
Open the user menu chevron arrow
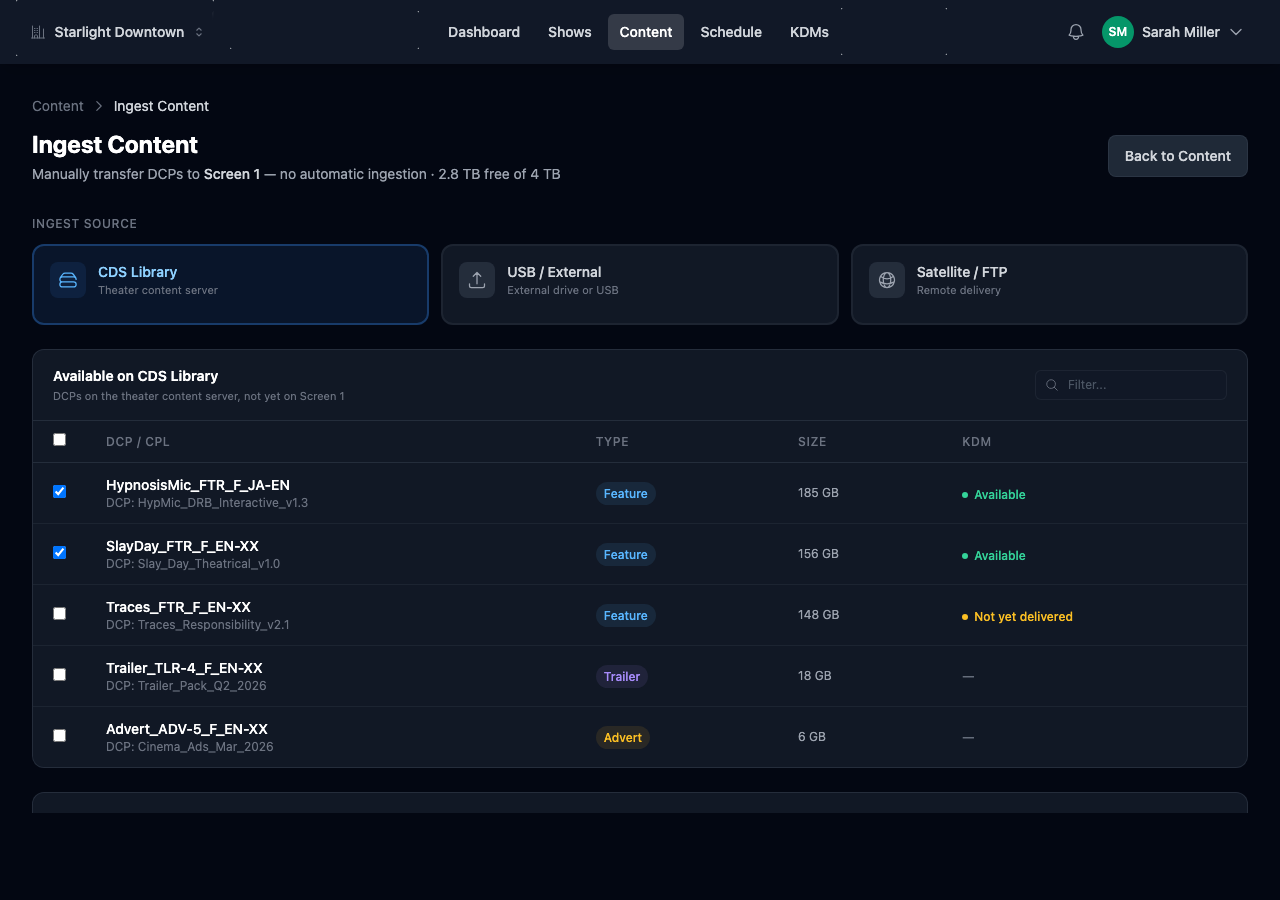1236,32
